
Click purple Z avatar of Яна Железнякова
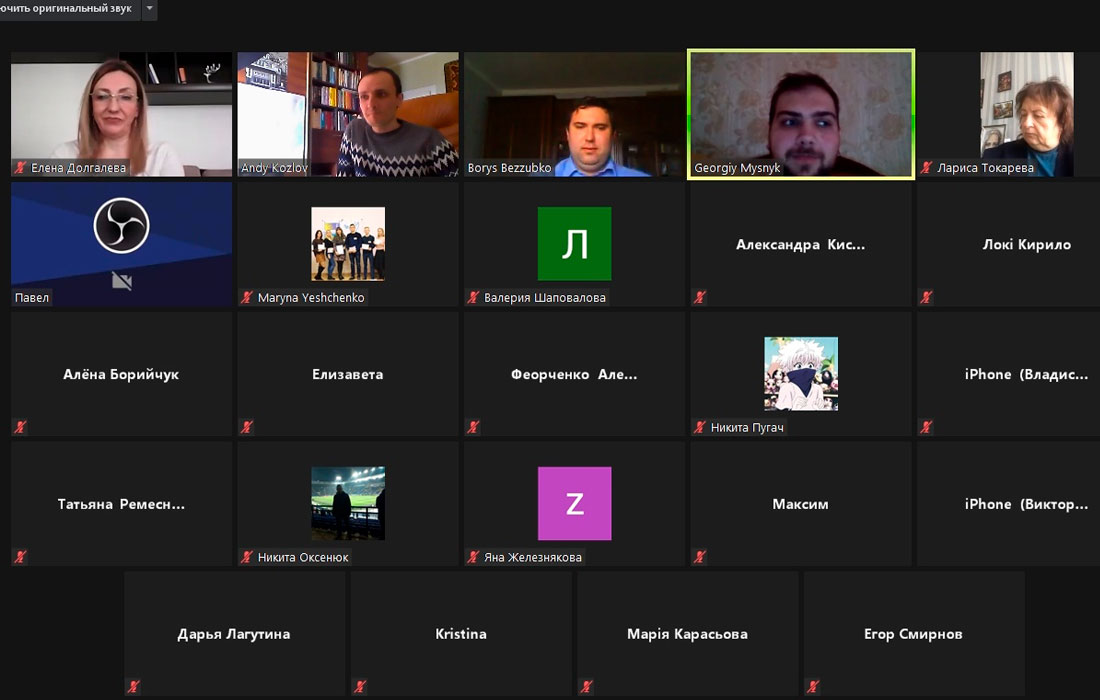click(x=574, y=503)
